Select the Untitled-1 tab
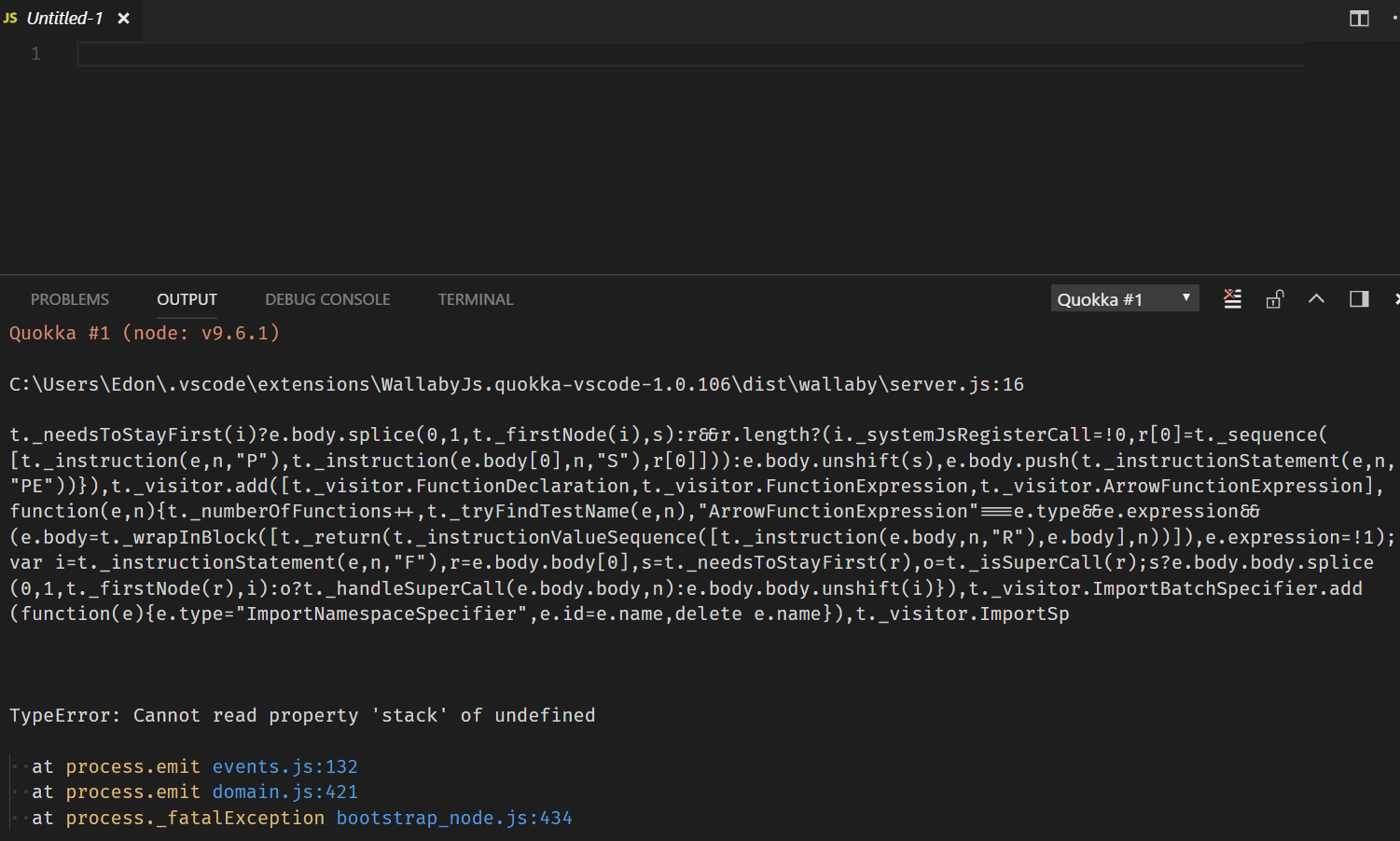This screenshot has width=1400, height=841. 63,17
